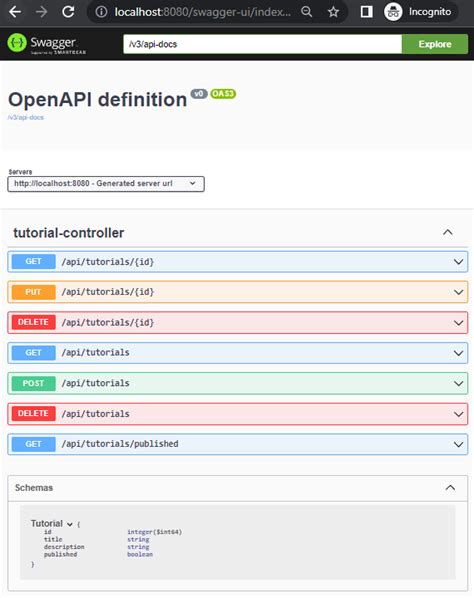Click the 'boolean' type text
Image resolution: width=474 pixels, height=598 pixels.
[140, 554]
